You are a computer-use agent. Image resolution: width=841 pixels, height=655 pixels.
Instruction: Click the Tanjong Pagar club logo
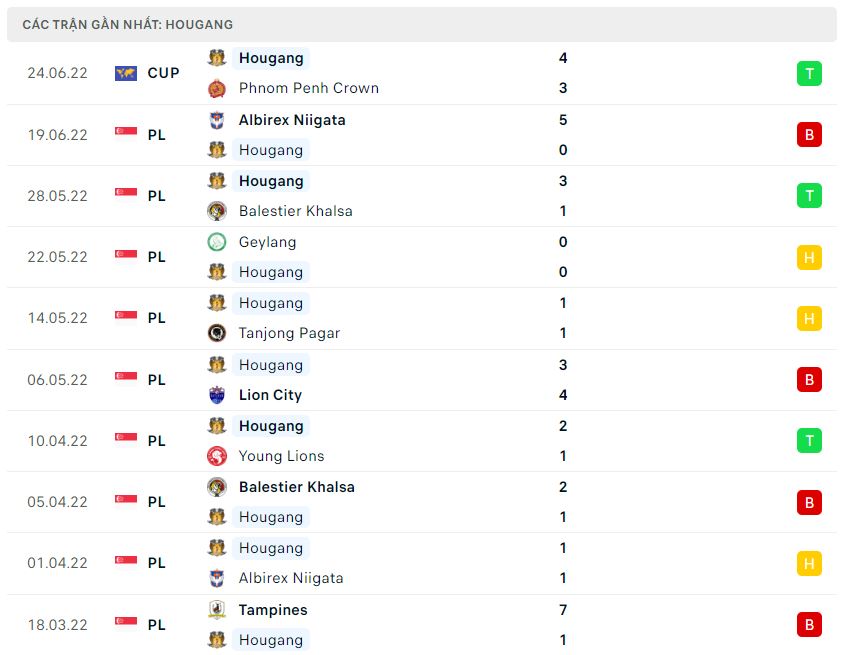point(217,333)
